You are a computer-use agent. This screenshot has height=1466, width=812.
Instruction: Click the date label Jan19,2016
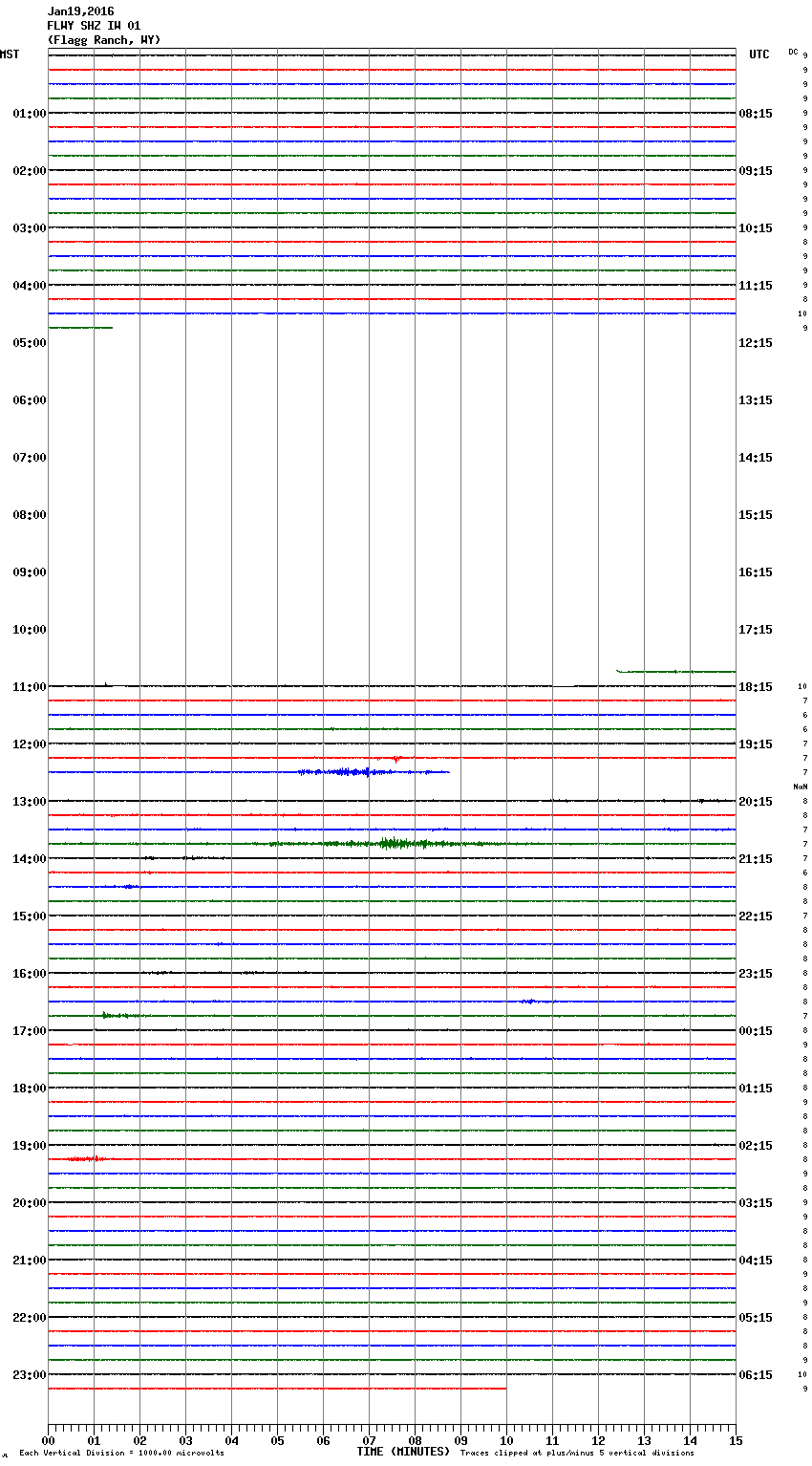[80, 11]
